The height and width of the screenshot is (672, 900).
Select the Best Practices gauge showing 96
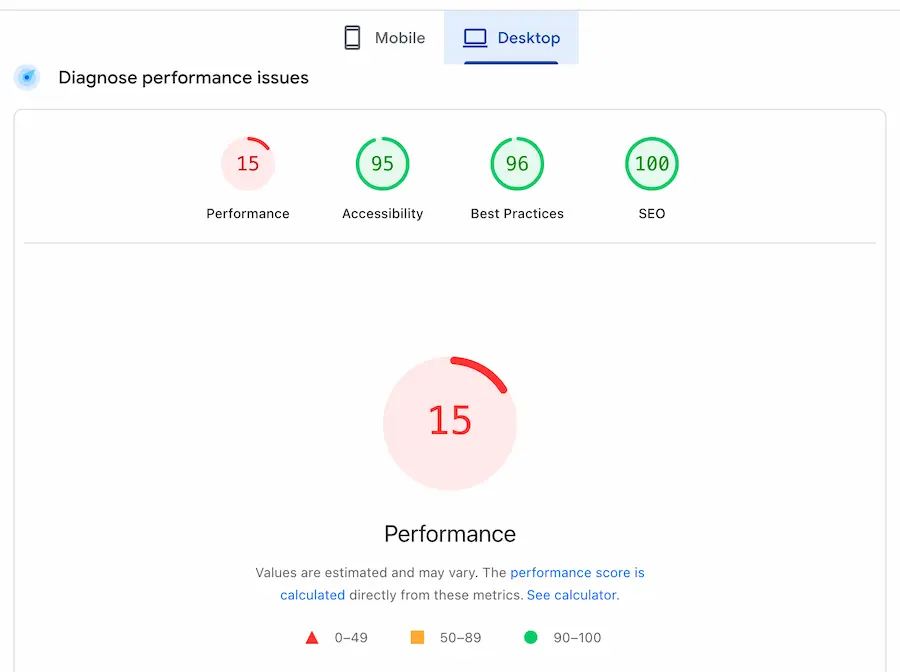pyautogui.click(x=517, y=163)
